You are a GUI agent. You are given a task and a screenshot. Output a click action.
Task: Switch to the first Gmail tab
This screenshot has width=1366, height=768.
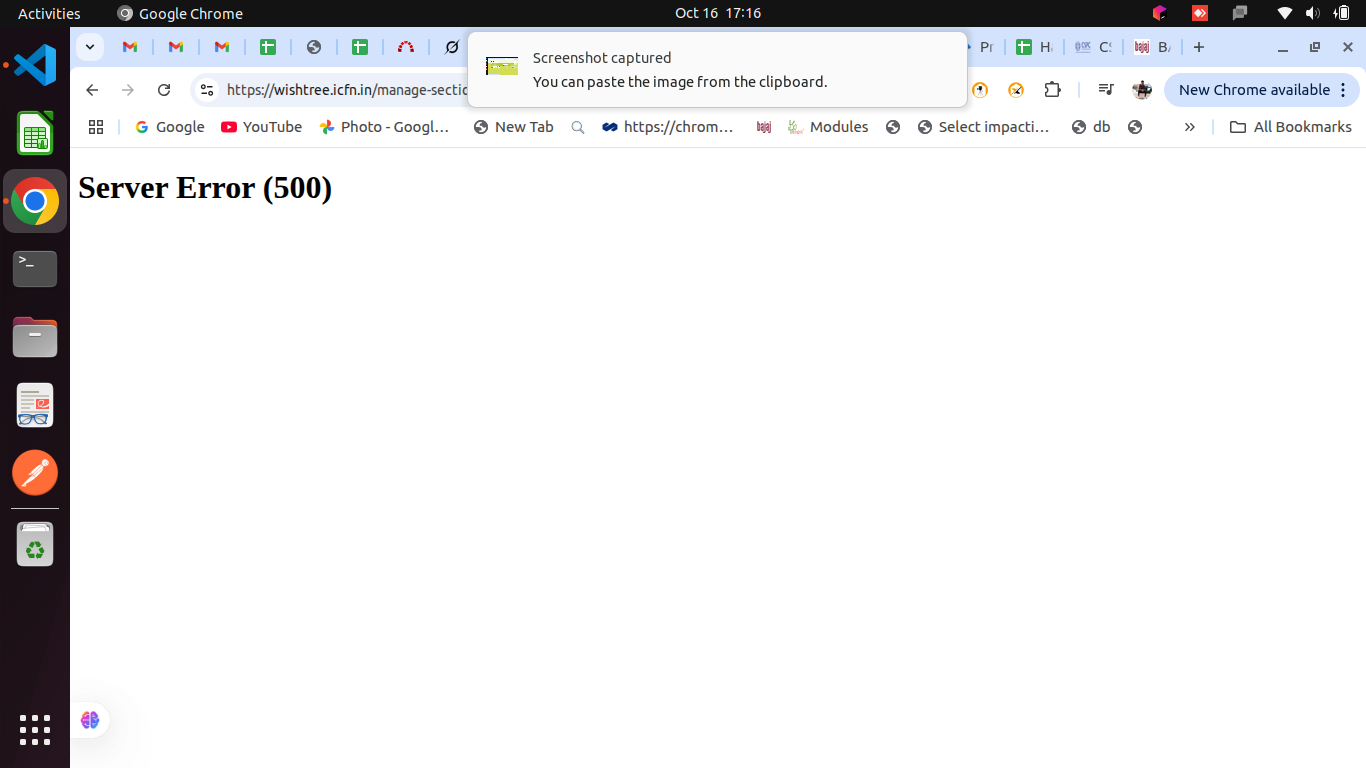[x=130, y=47]
